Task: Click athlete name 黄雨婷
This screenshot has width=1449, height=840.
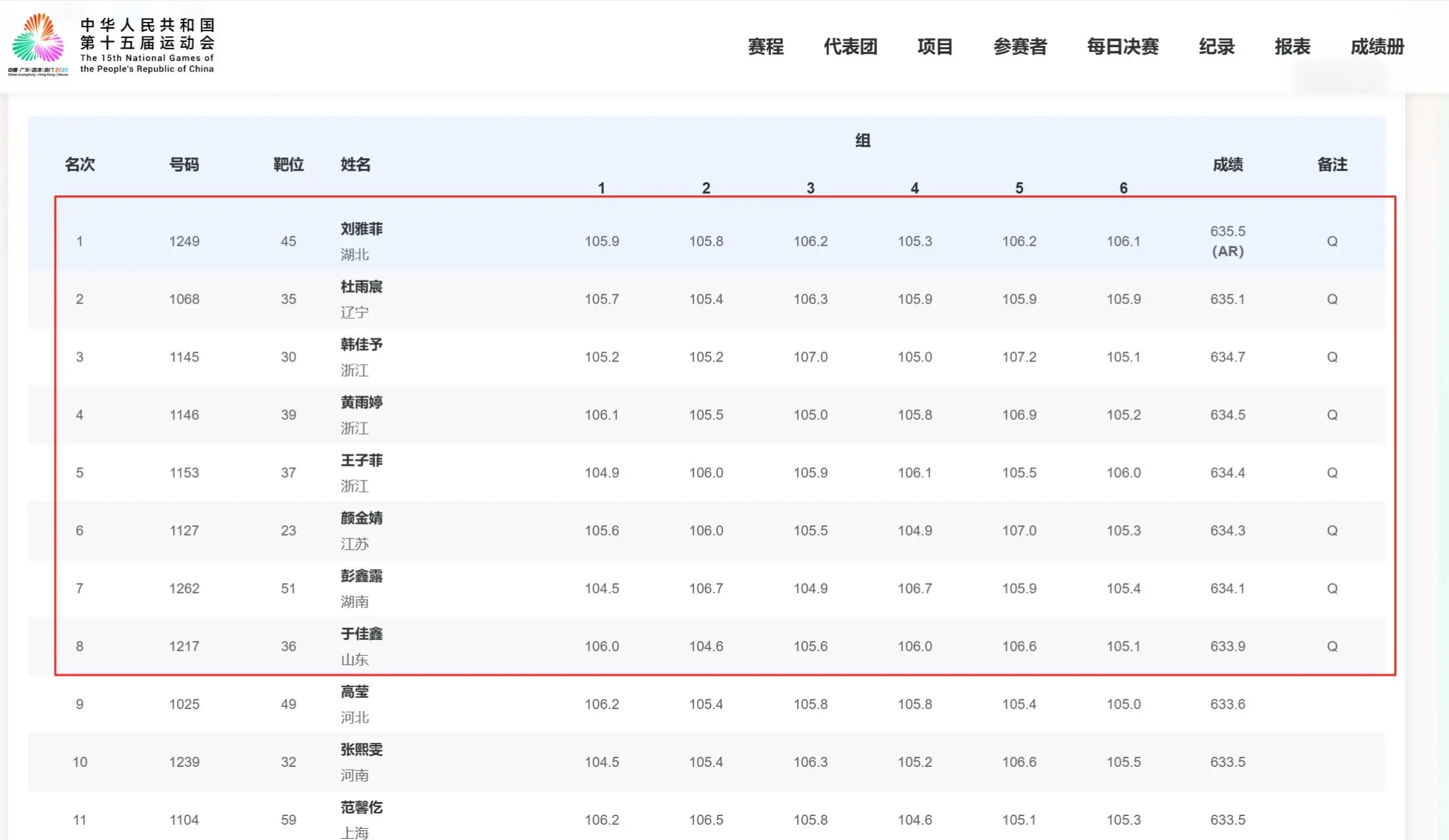Action: point(362,402)
